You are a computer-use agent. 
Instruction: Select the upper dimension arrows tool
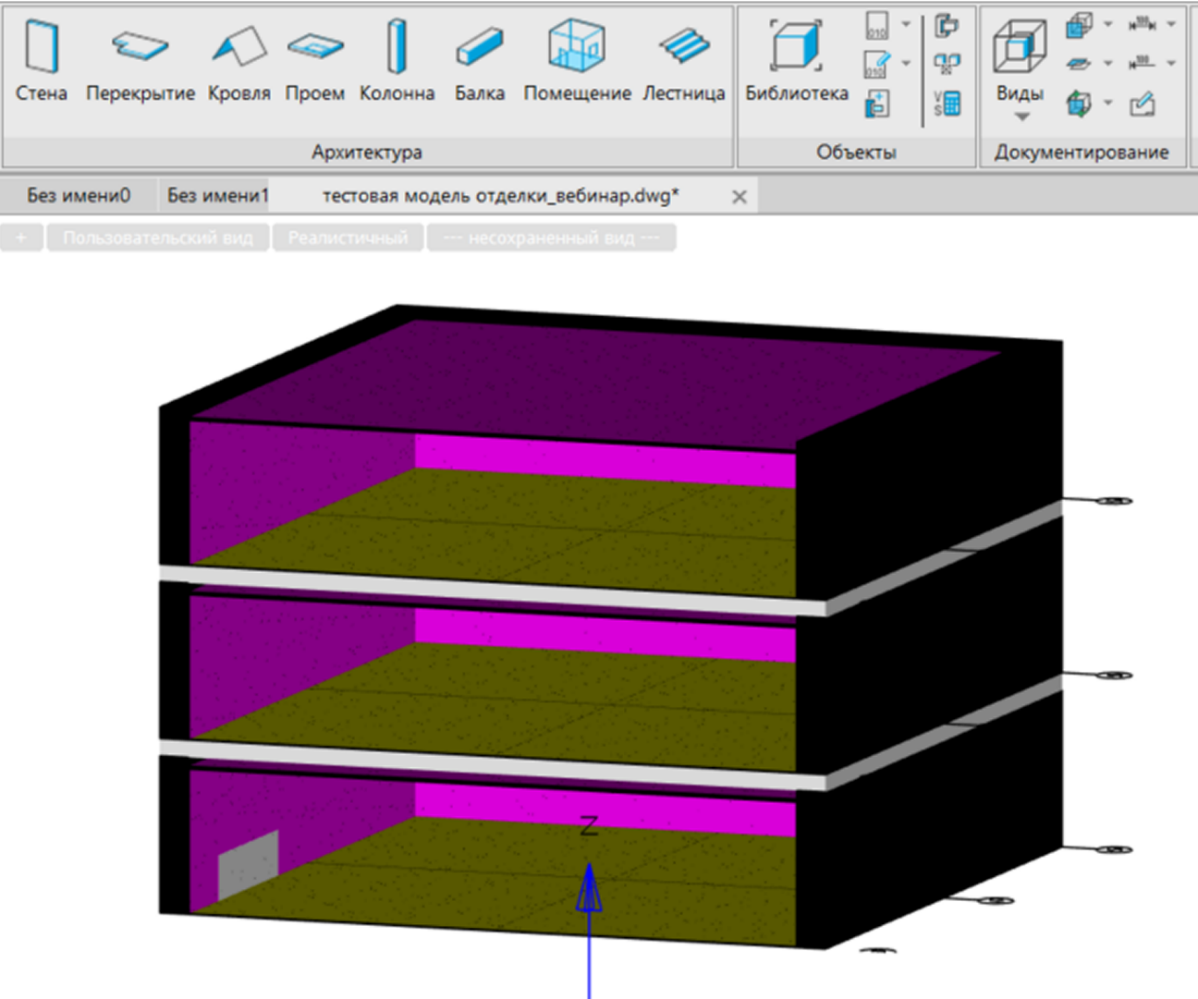point(1142,24)
